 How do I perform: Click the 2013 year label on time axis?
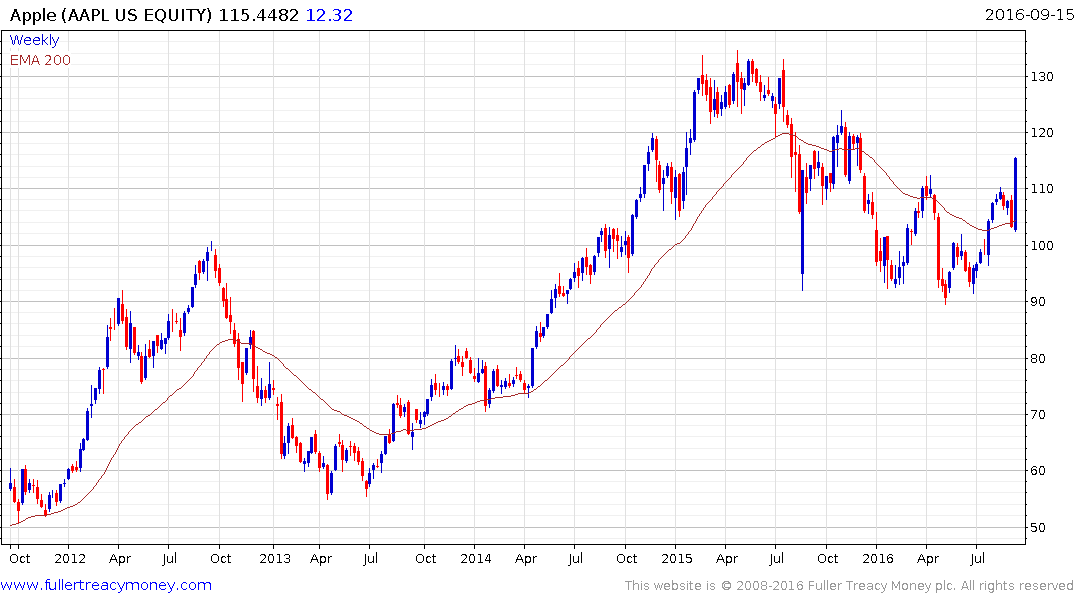pyautogui.click(x=275, y=558)
